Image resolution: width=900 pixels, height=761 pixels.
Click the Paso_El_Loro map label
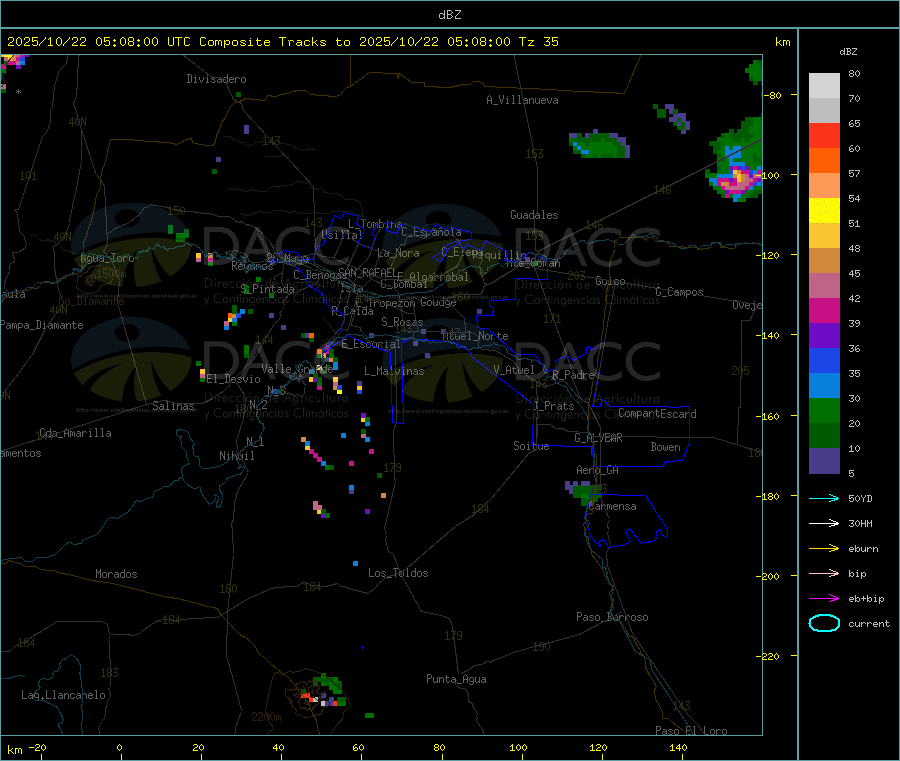coord(692,731)
